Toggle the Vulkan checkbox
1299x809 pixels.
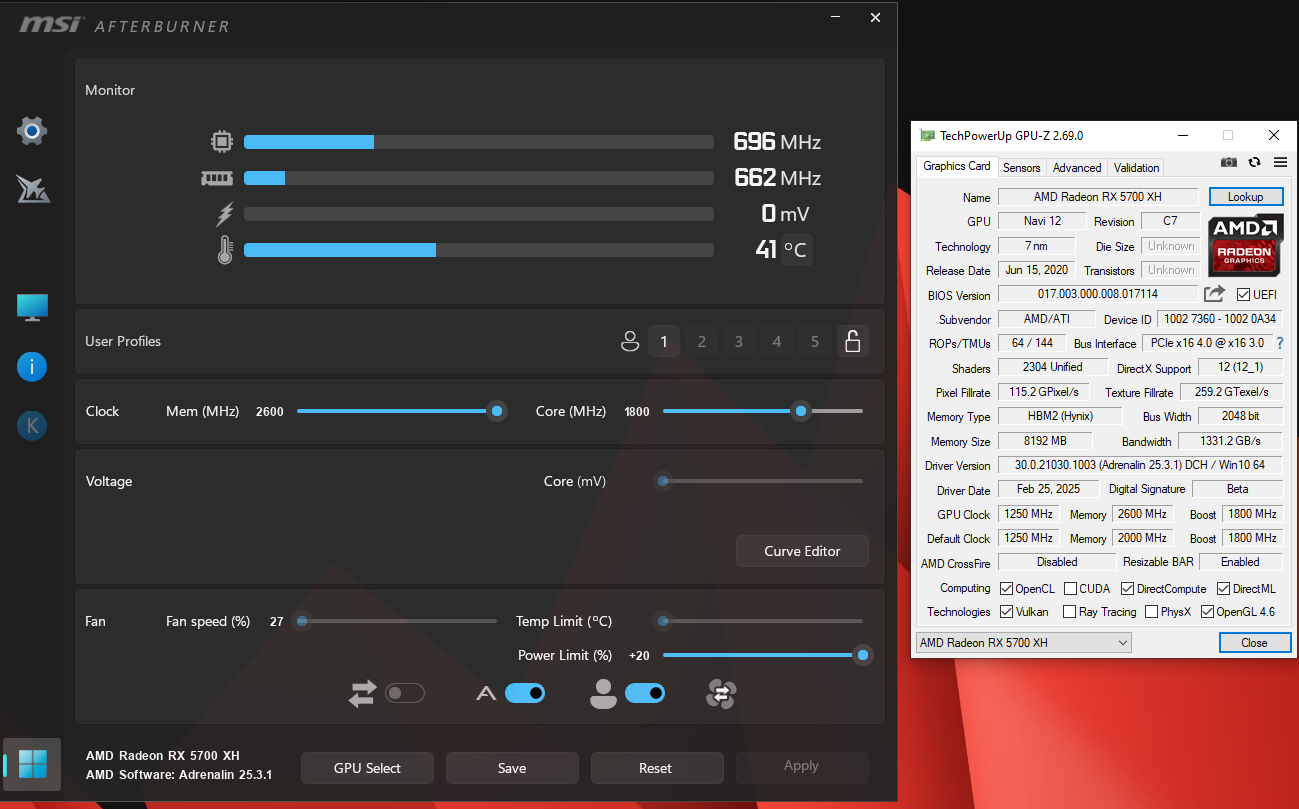pos(1006,612)
